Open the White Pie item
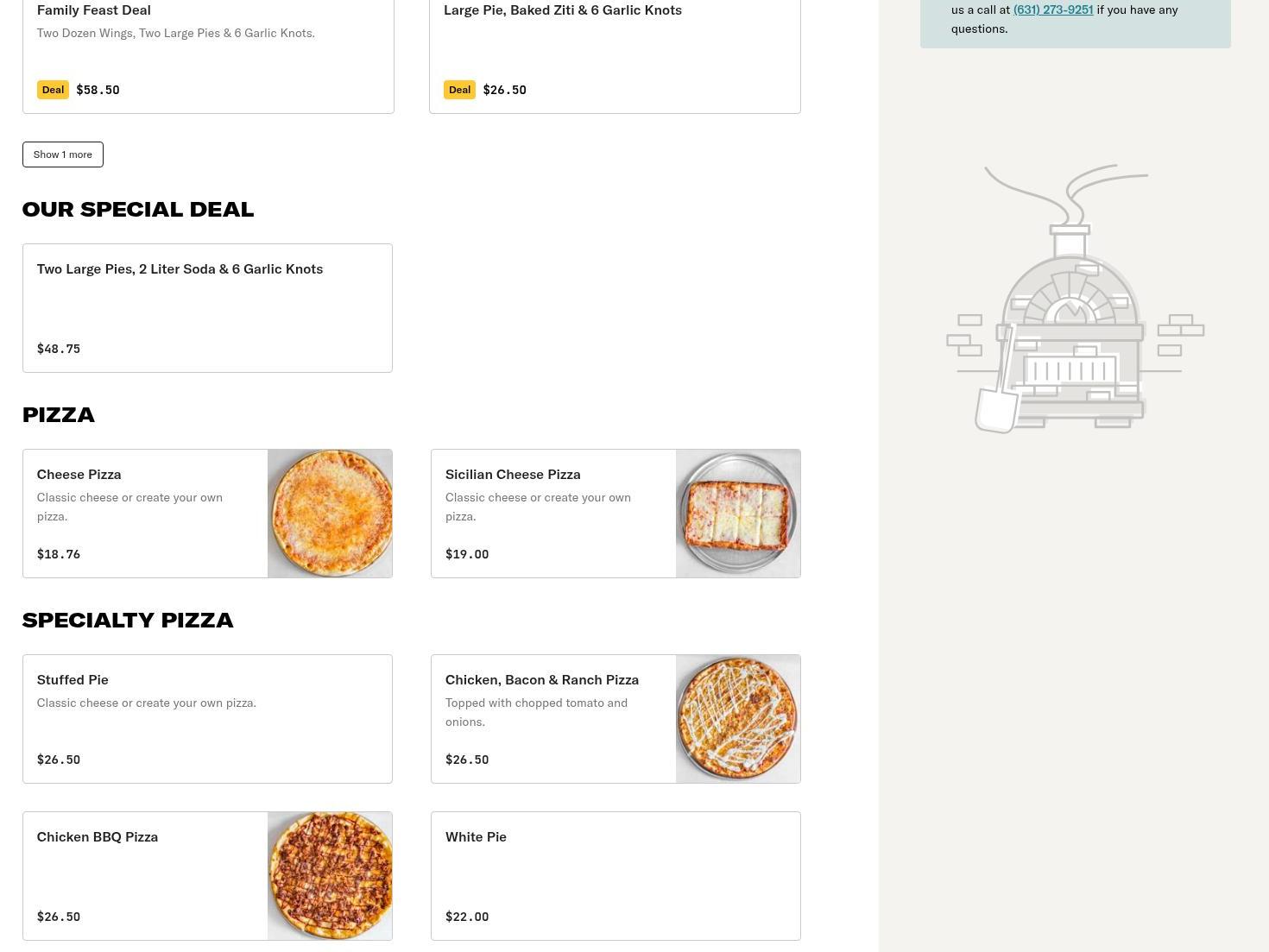The image size is (1269, 952). [x=476, y=836]
